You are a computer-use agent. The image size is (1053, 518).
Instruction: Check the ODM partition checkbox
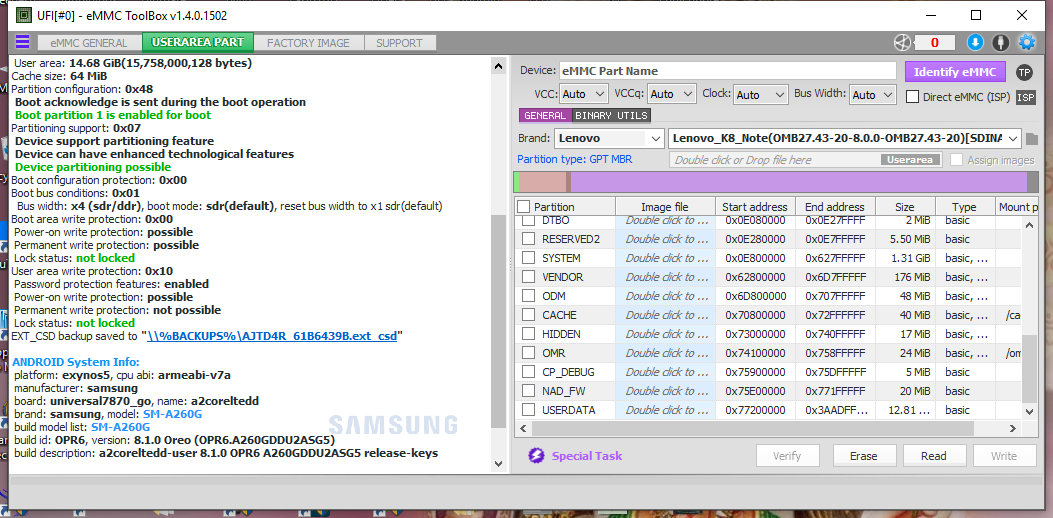point(529,296)
